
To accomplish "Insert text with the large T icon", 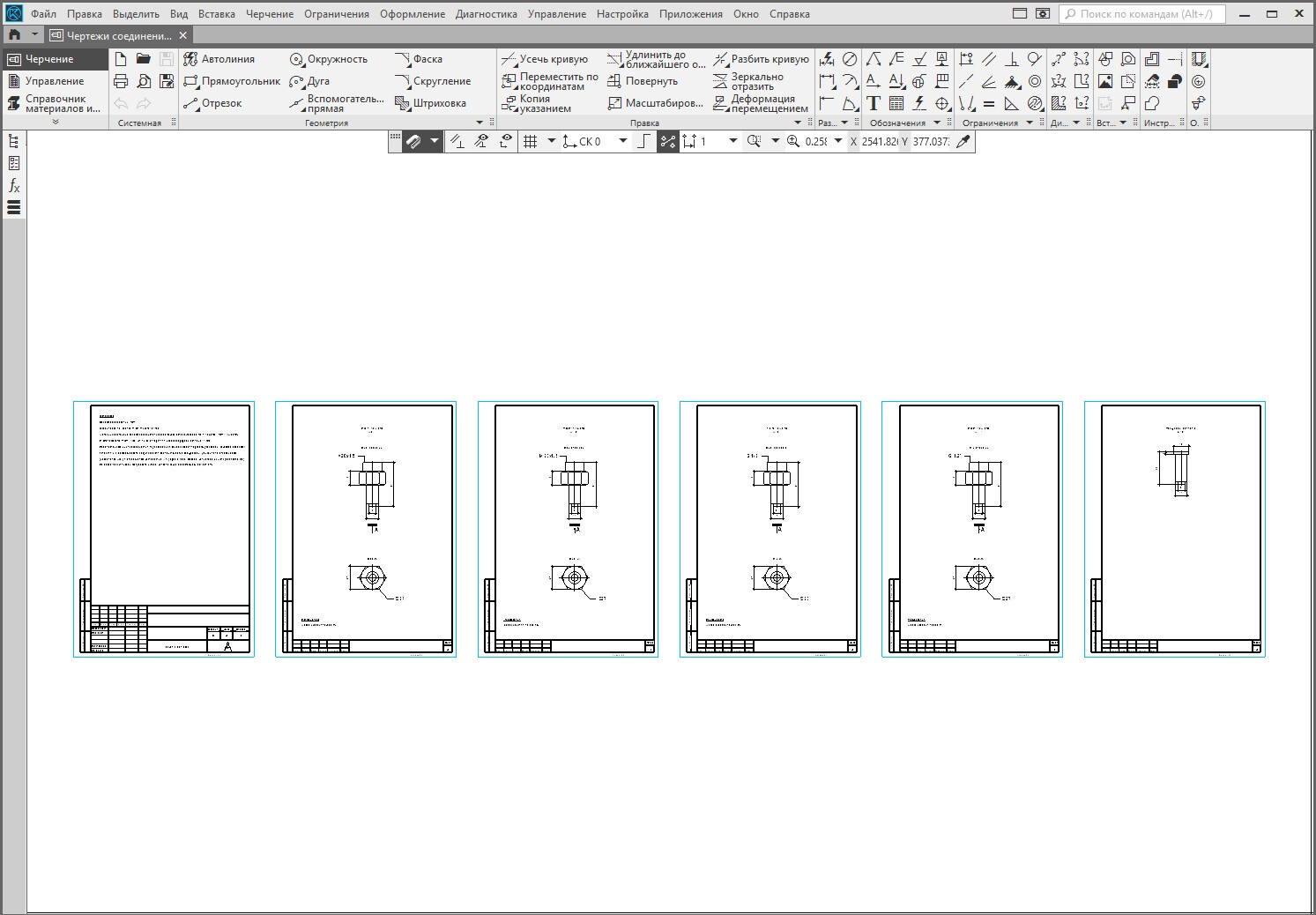I will tap(874, 103).
